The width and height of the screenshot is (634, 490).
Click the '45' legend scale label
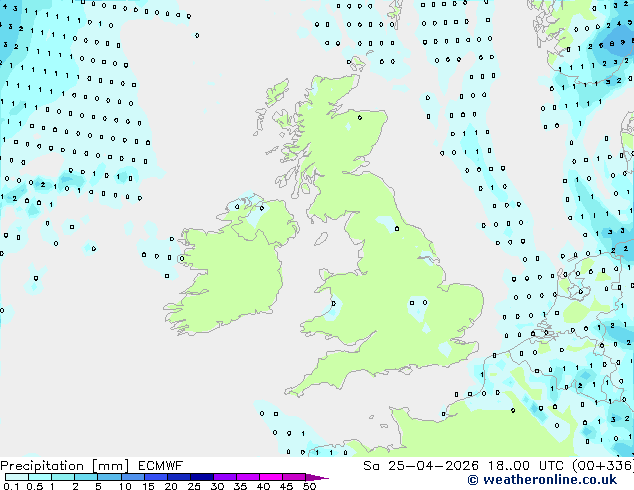[286, 486]
